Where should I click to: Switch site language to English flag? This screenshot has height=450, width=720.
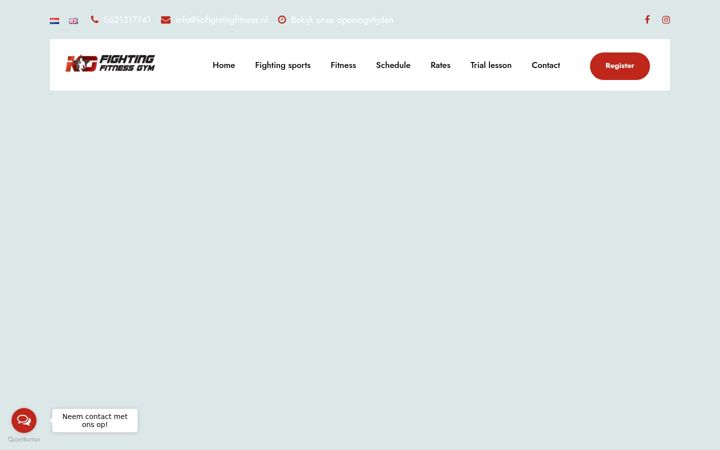coord(73,21)
